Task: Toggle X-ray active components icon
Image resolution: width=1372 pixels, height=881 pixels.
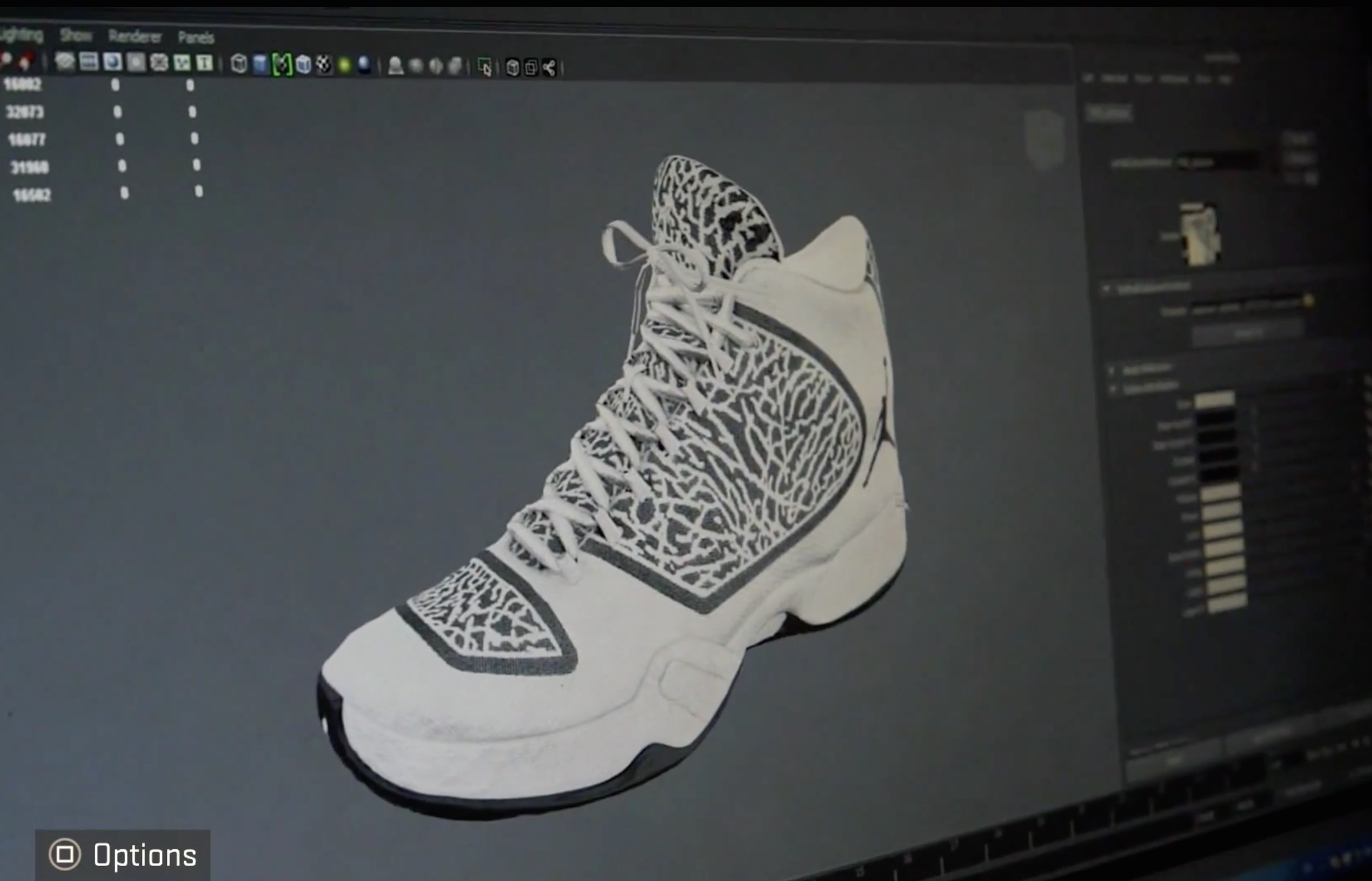Action: 531,67
